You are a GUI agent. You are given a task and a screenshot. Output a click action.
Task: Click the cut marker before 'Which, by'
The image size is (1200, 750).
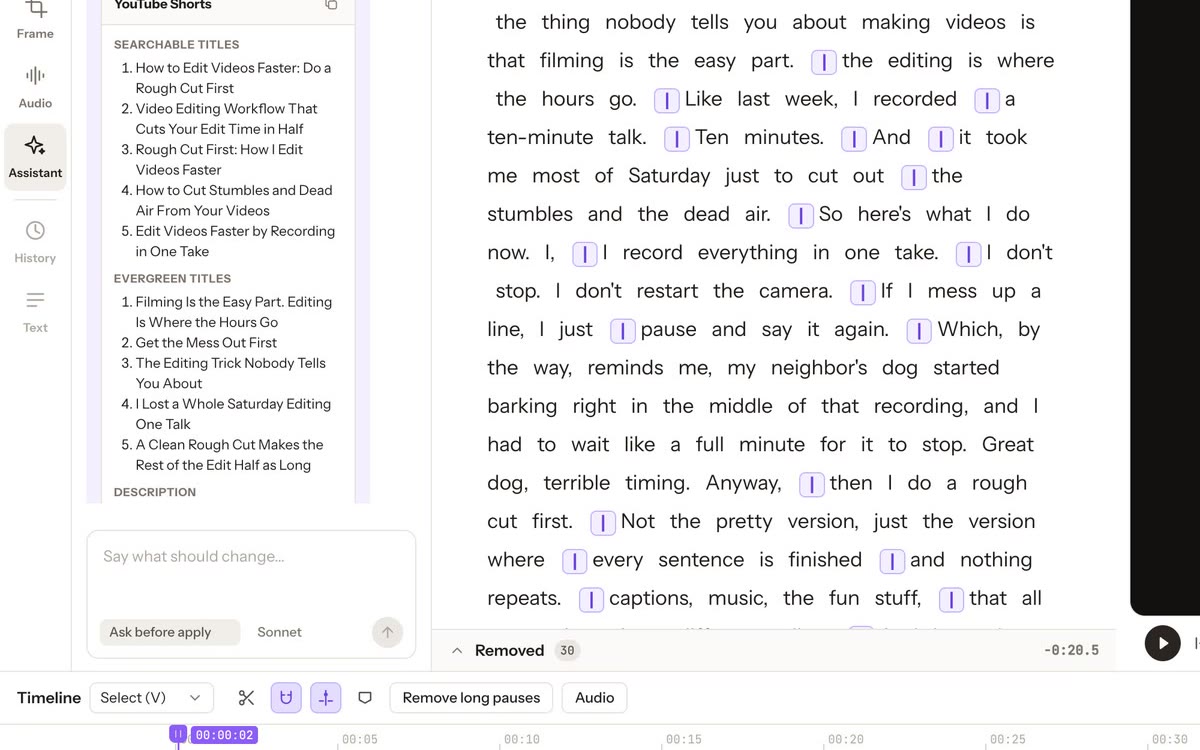click(920, 331)
